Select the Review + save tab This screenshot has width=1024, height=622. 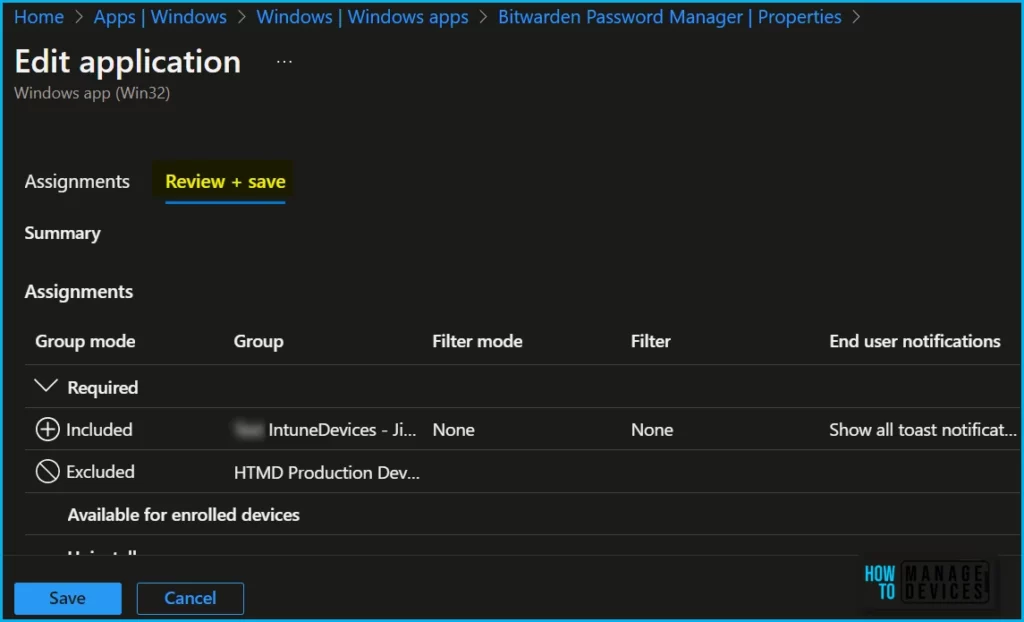tap(225, 182)
